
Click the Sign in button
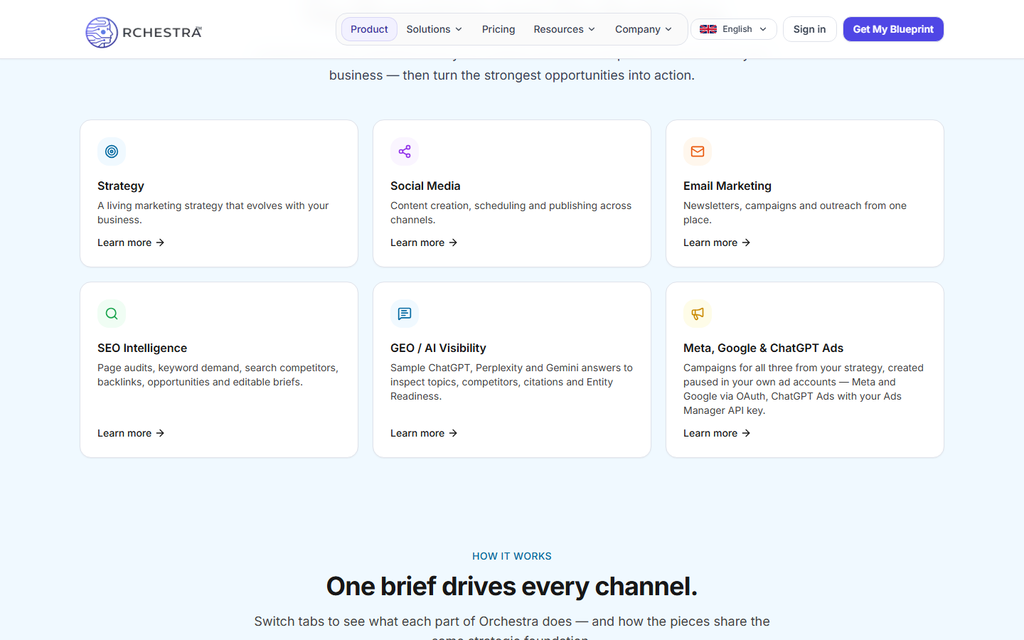pos(810,29)
